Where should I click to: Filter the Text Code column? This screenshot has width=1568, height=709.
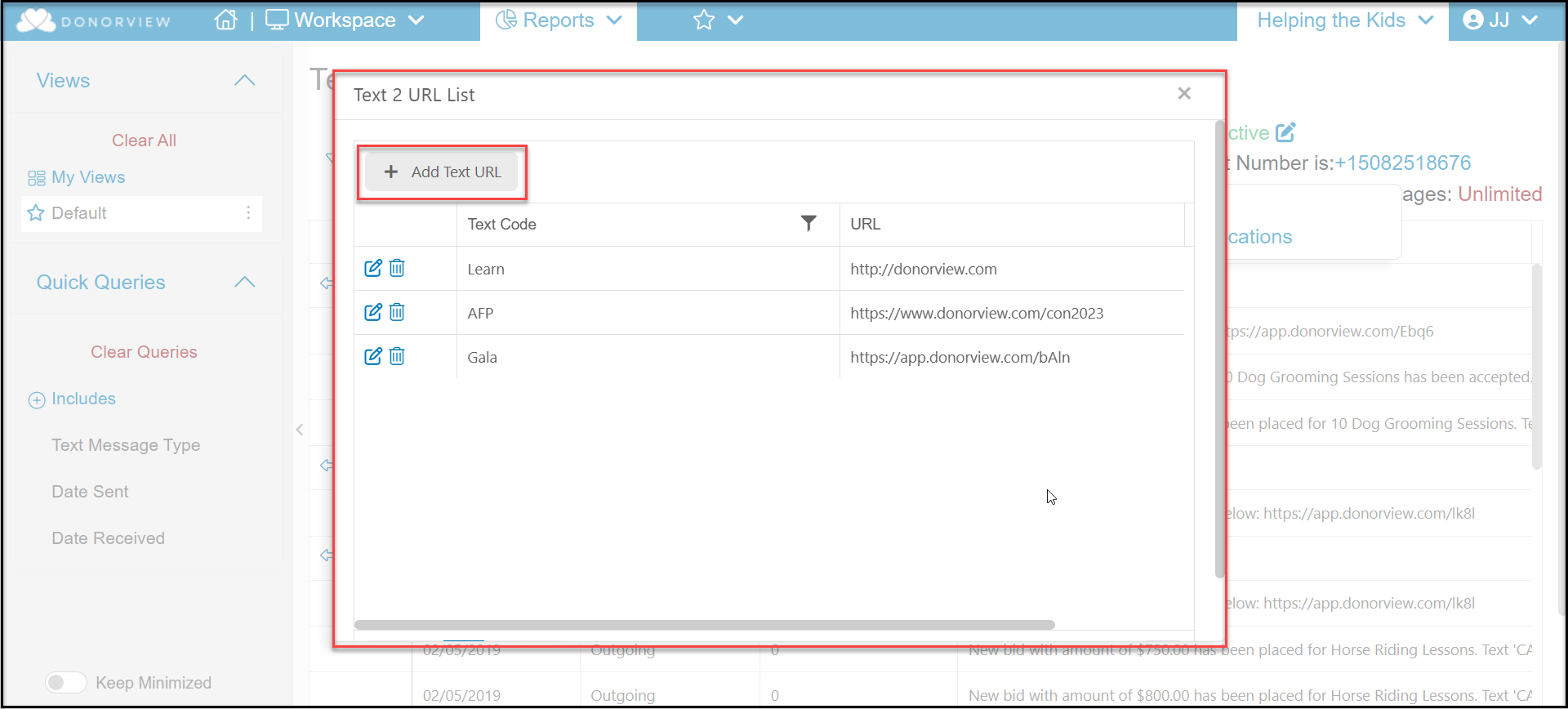(x=808, y=223)
